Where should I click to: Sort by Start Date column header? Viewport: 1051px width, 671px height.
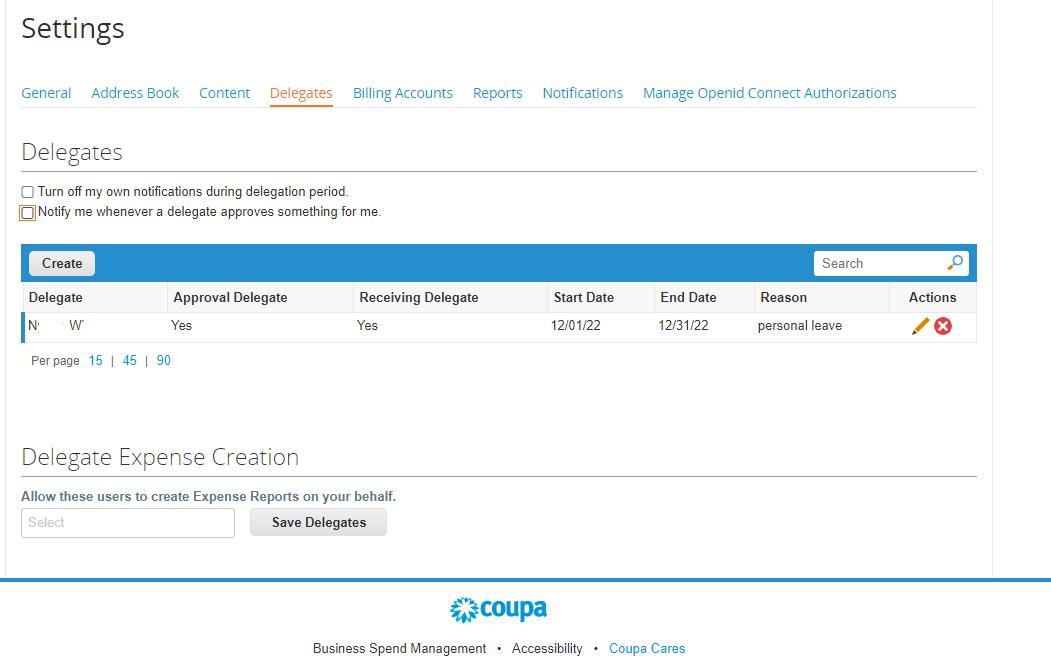(x=582, y=298)
